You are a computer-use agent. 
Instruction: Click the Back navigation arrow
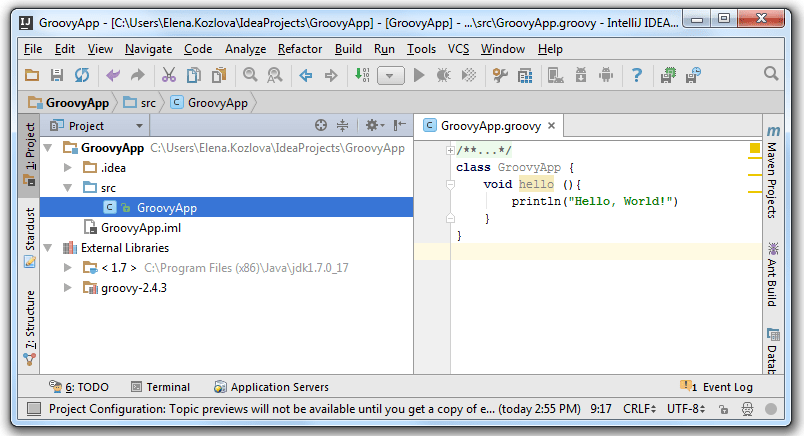[x=306, y=75]
